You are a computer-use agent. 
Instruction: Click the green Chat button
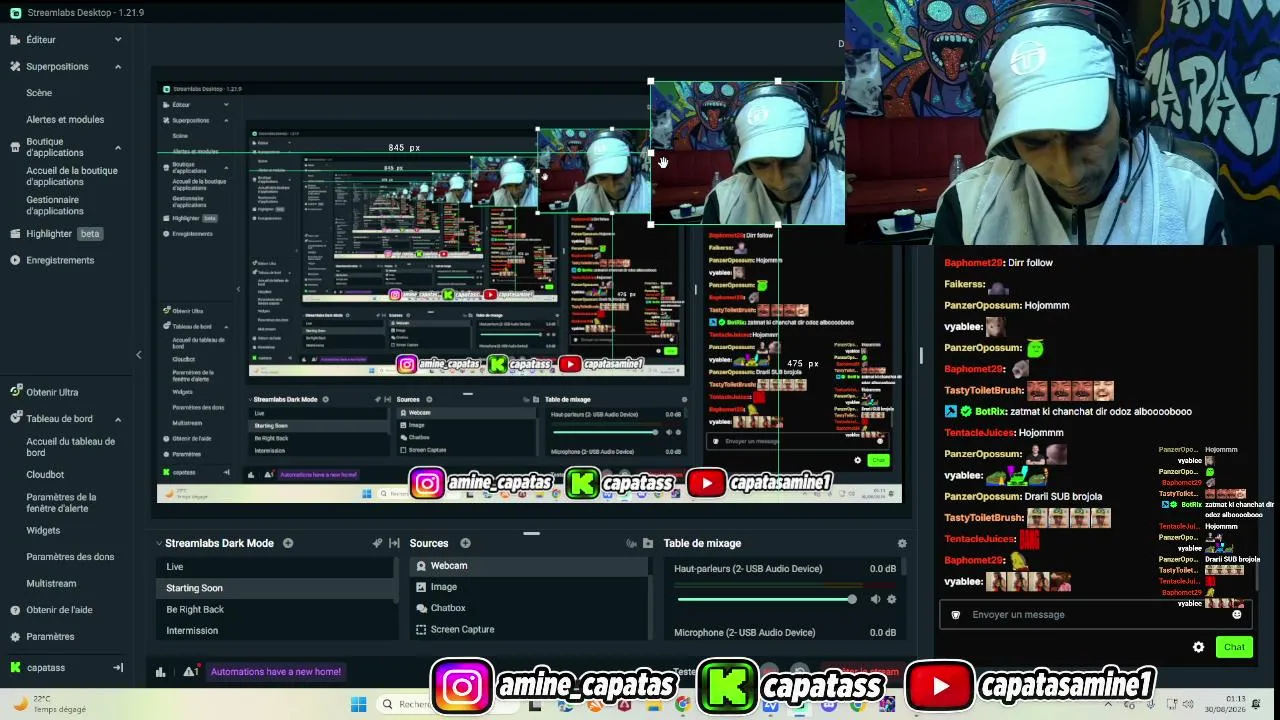click(x=1234, y=647)
